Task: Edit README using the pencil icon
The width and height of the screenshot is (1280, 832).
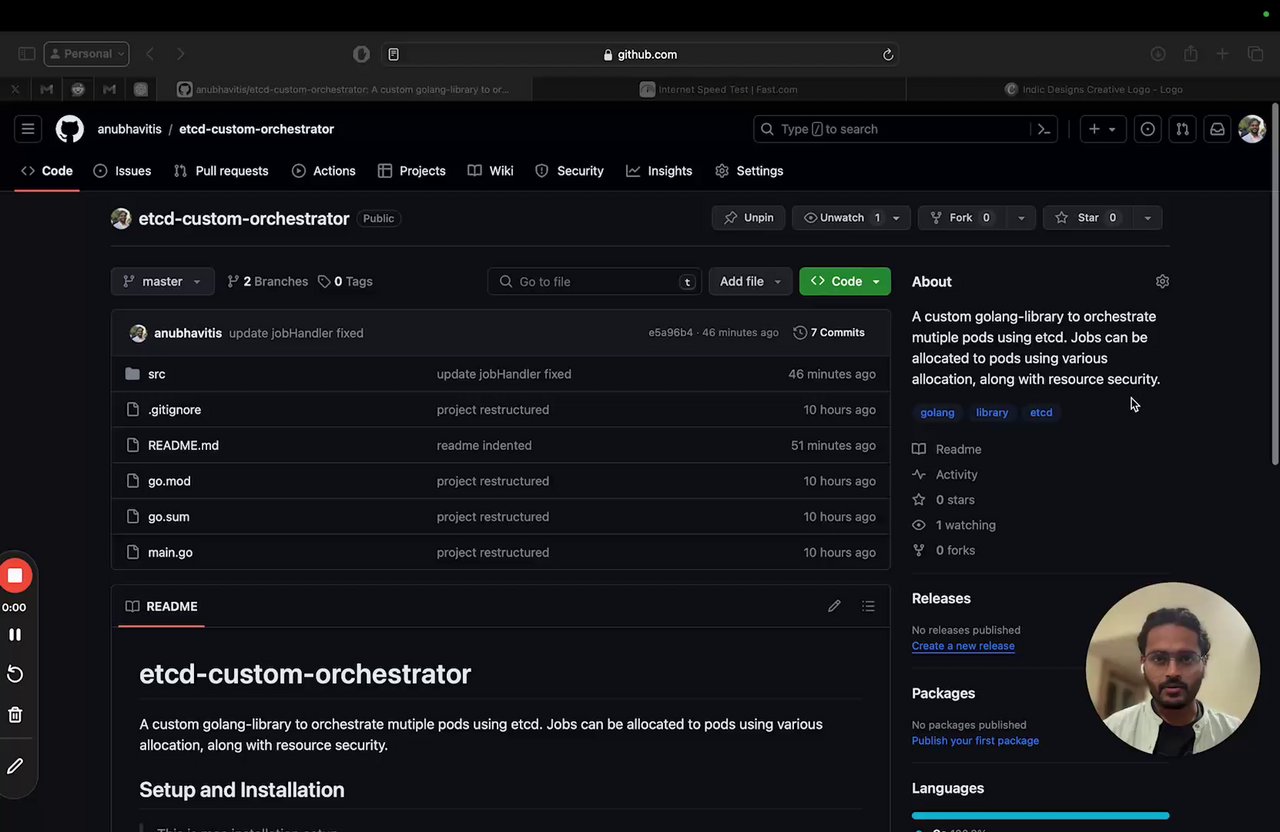Action: [x=834, y=606]
